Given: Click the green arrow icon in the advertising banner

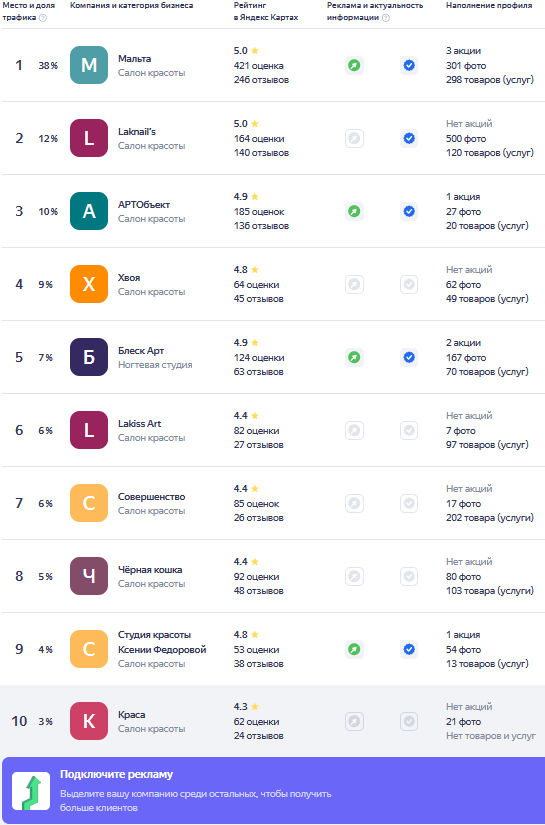Looking at the screenshot, I should click(x=31, y=791).
